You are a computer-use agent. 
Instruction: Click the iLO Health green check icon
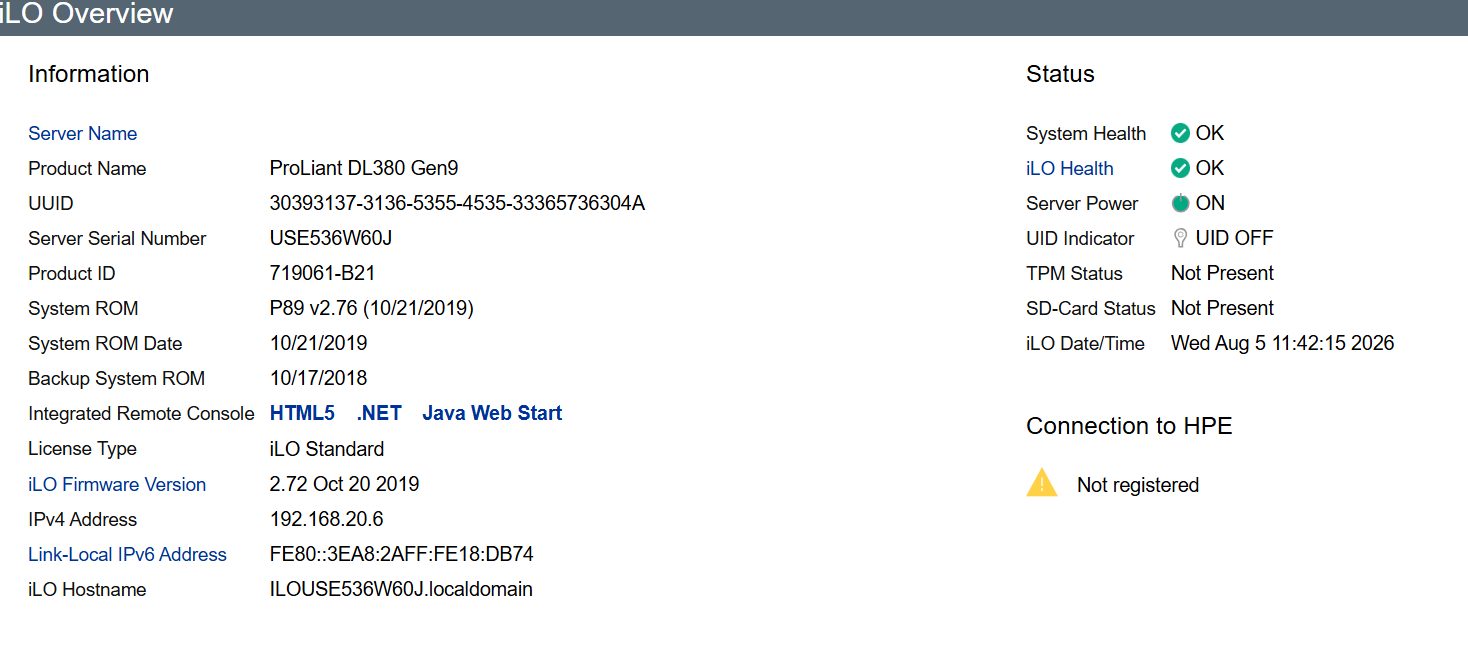tap(1180, 168)
